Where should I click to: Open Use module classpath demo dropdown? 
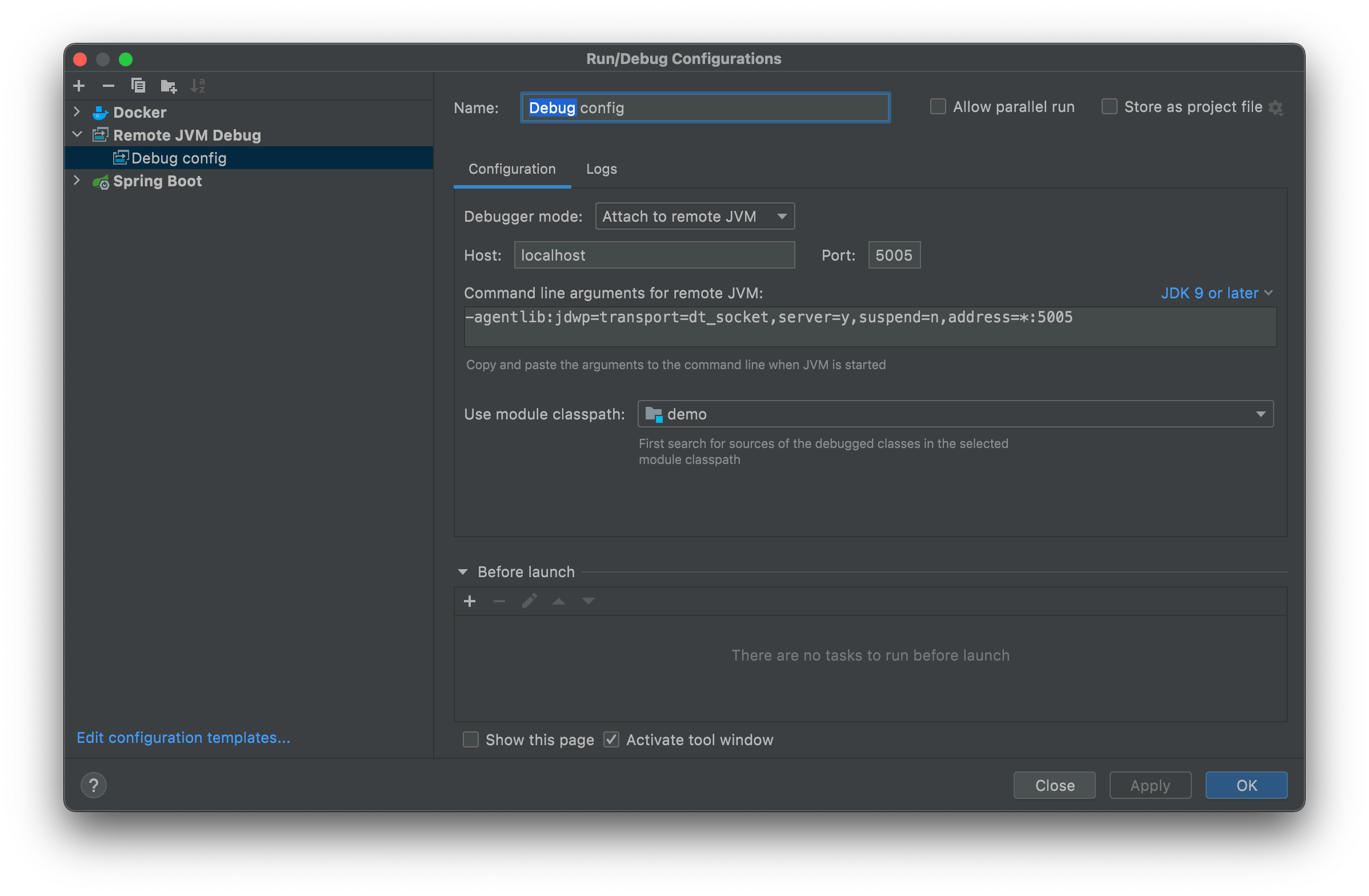point(955,414)
